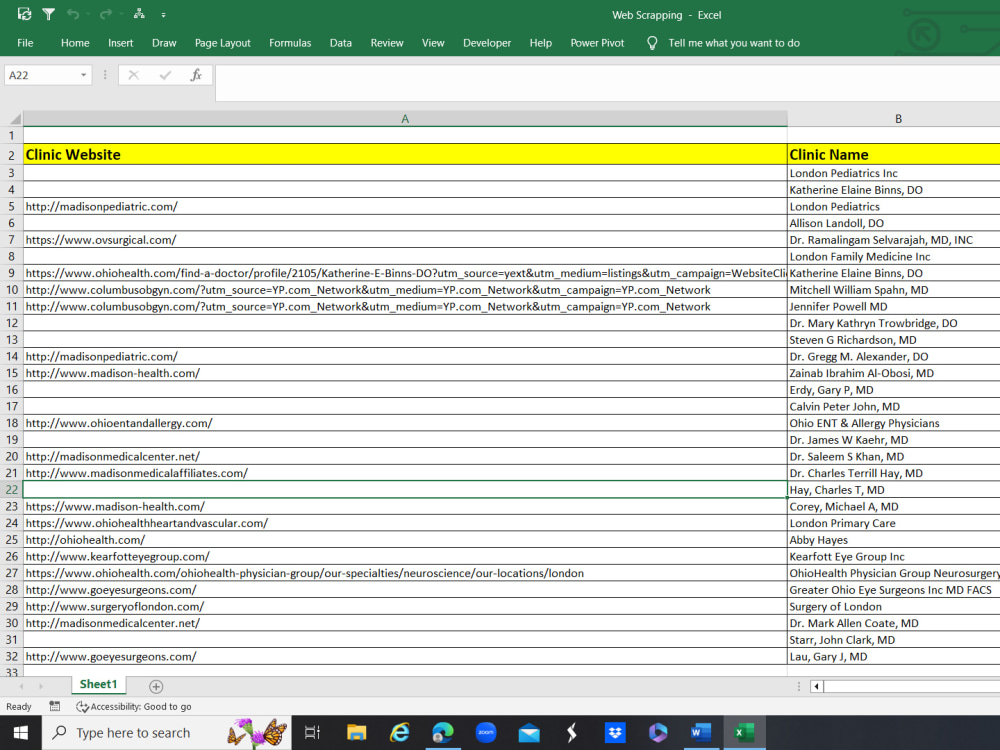Click the Tell me lightbulb icon

(x=652, y=43)
